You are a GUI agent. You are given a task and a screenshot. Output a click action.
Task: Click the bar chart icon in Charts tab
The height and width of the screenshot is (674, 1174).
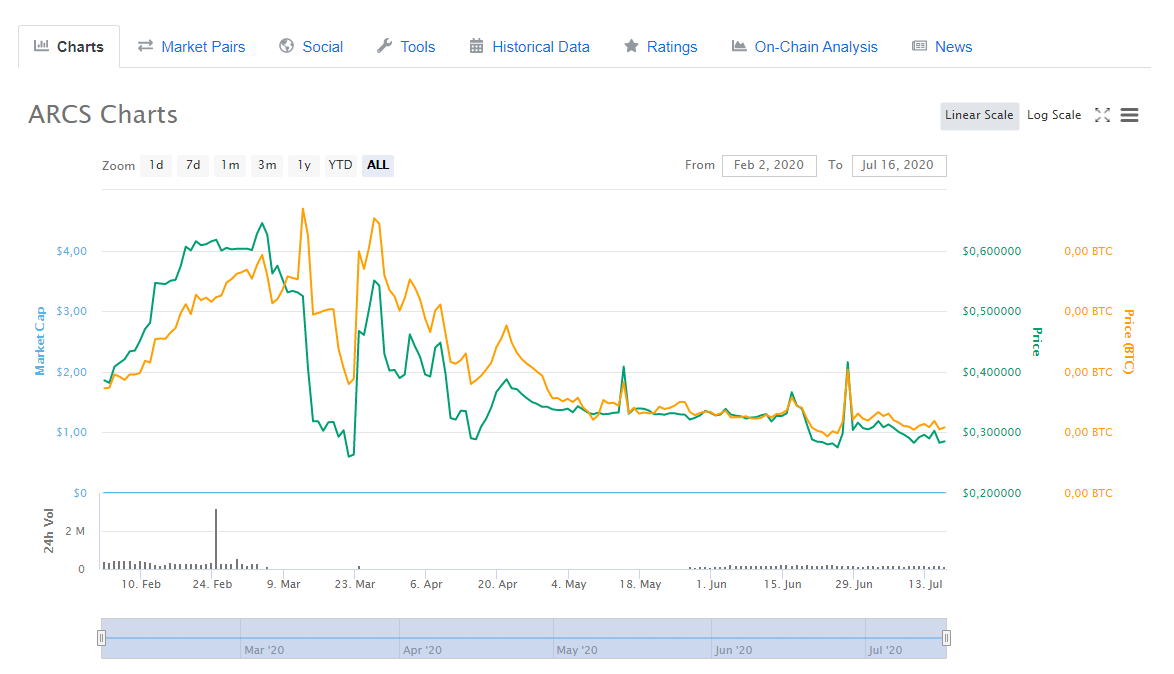click(41, 46)
